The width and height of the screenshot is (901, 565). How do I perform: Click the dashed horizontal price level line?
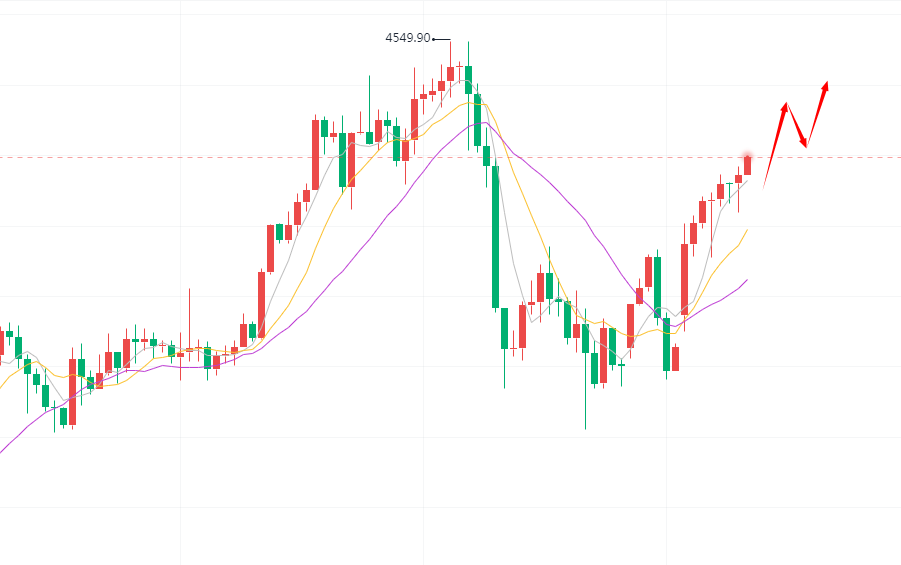pyautogui.click(x=600, y=157)
